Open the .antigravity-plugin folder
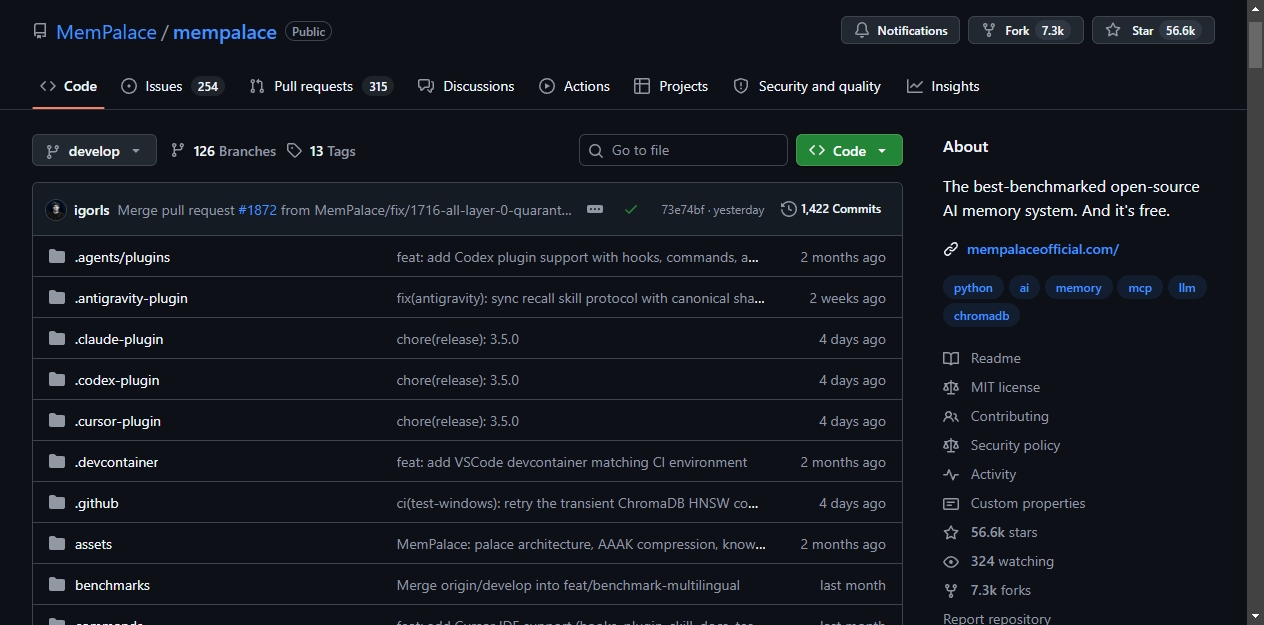1264x625 pixels. [x=131, y=298]
